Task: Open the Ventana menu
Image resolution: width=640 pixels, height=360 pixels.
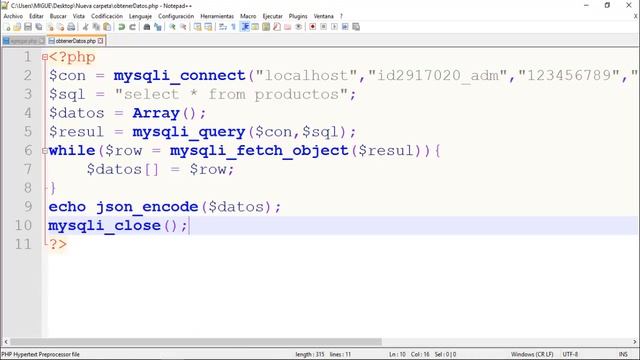Action: 324,16
